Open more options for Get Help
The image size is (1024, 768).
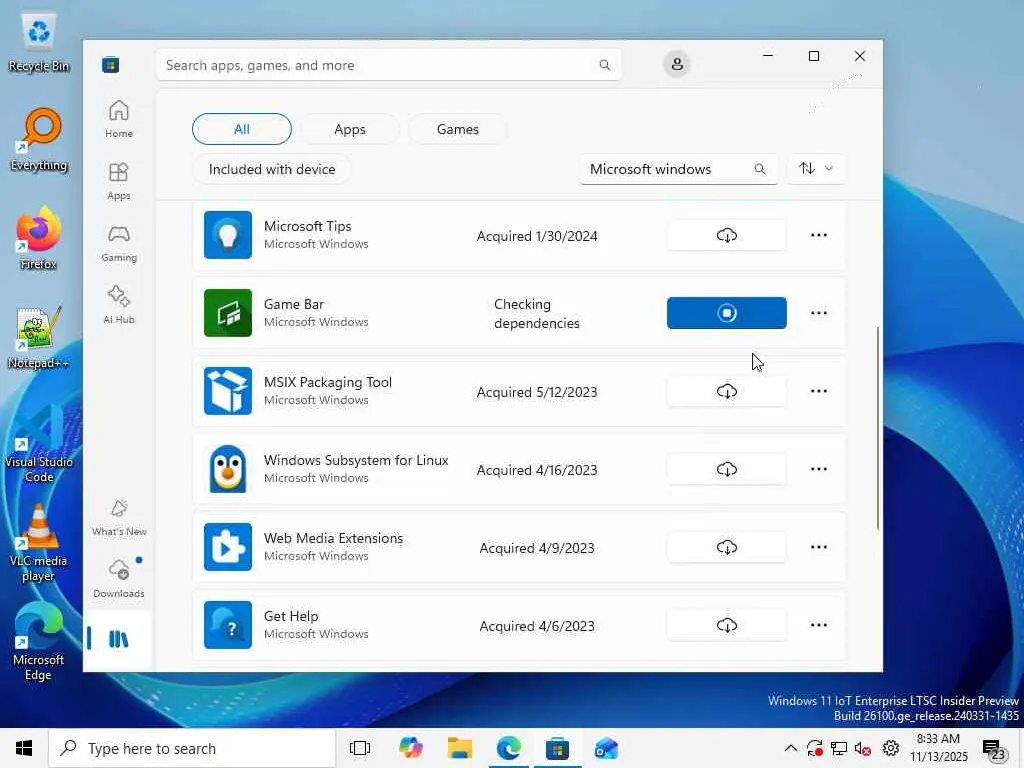818,625
